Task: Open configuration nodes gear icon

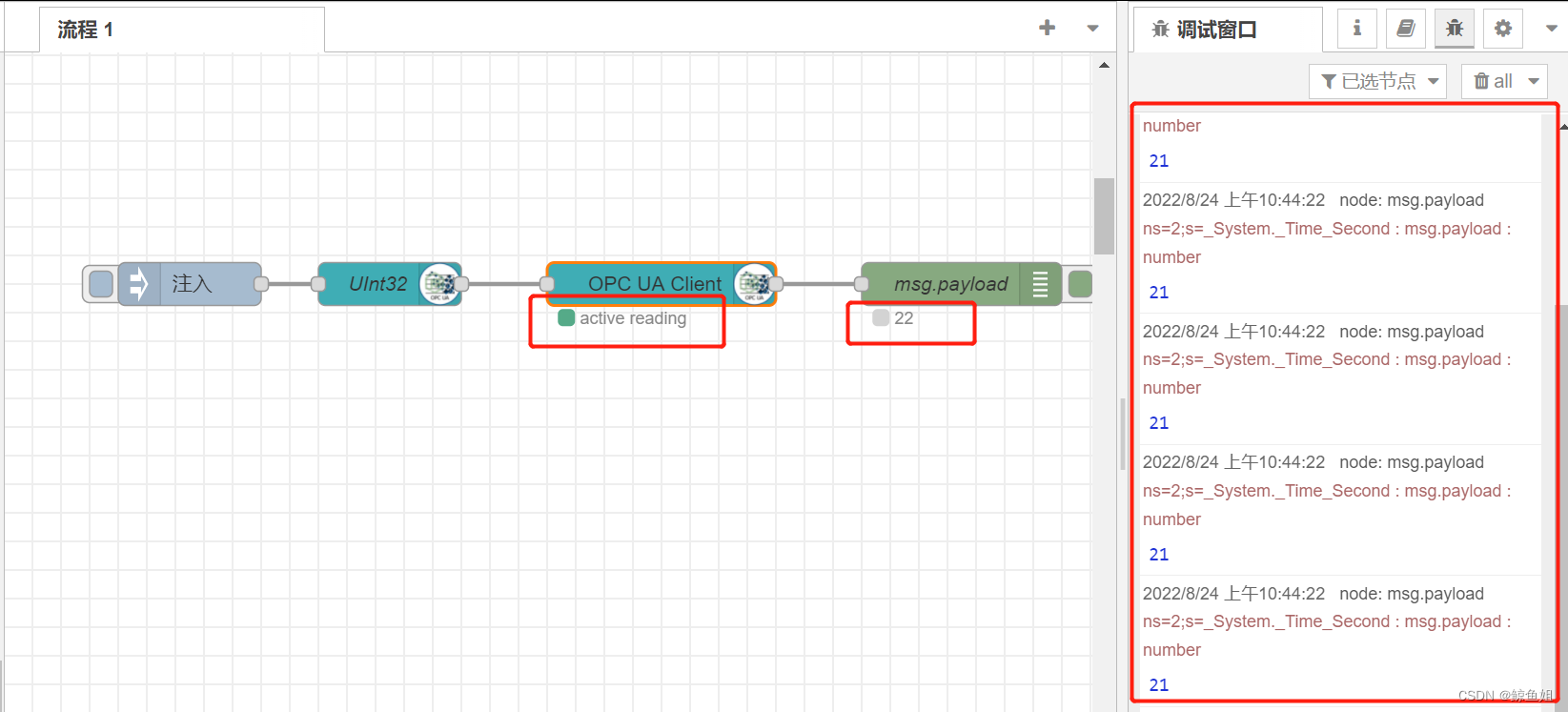Action: pyautogui.click(x=1503, y=29)
